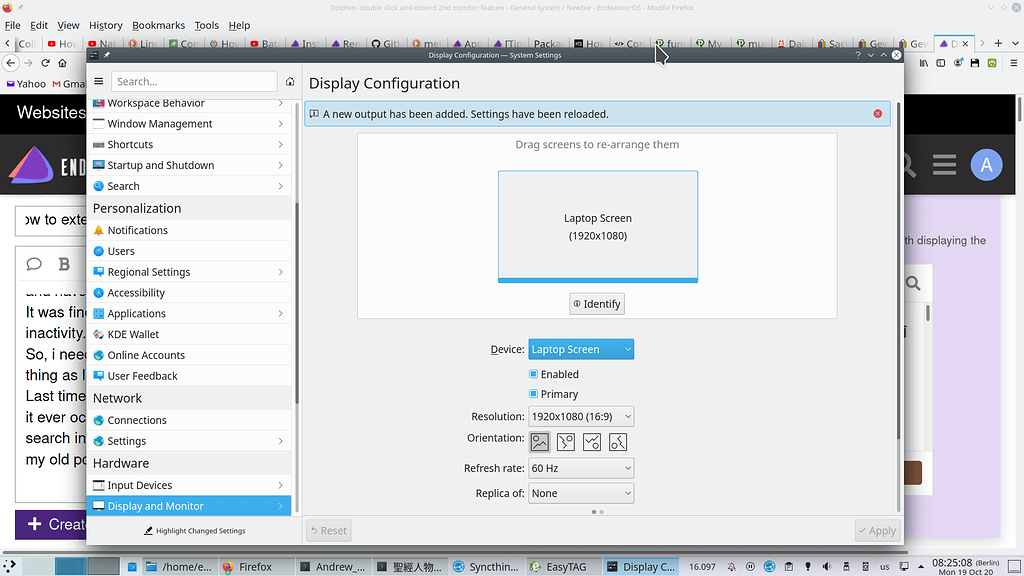Expand the Refresh rate combo box
The height and width of the screenshot is (576, 1024).
(x=581, y=468)
